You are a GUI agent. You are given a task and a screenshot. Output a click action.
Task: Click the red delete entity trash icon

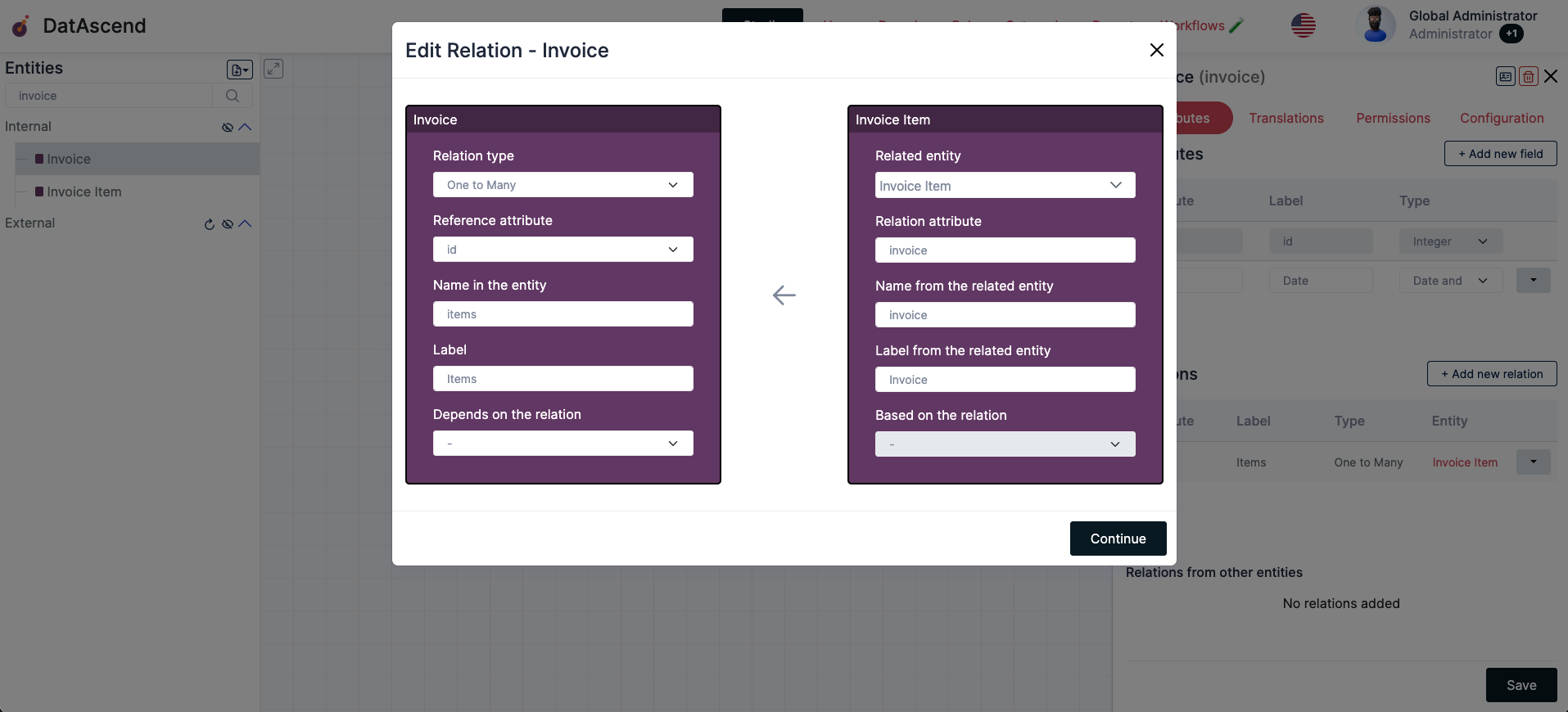(1528, 76)
